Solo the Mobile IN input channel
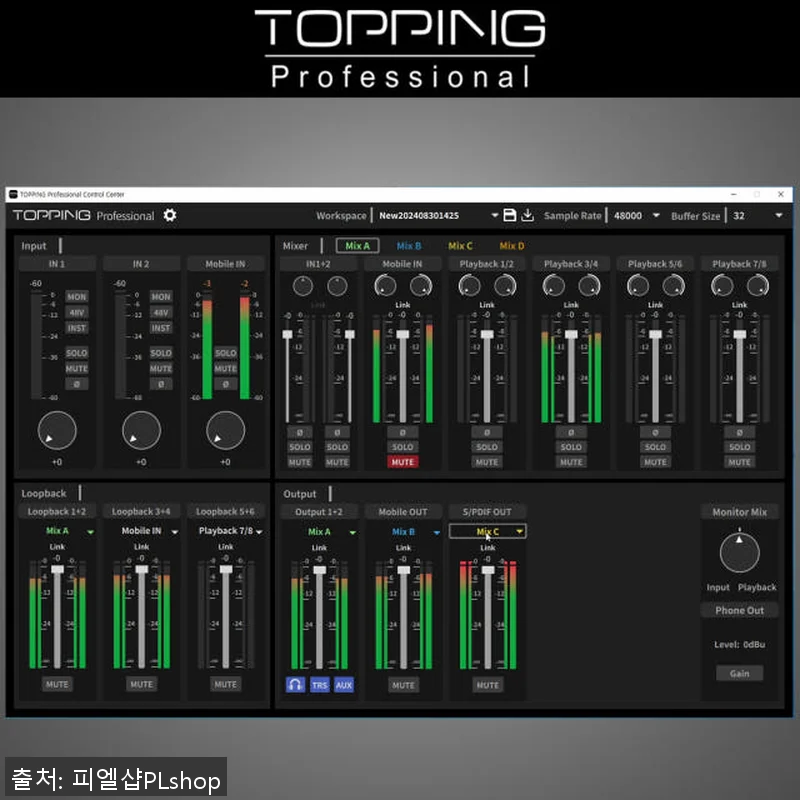The width and height of the screenshot is (800, 800). [226, 353]
